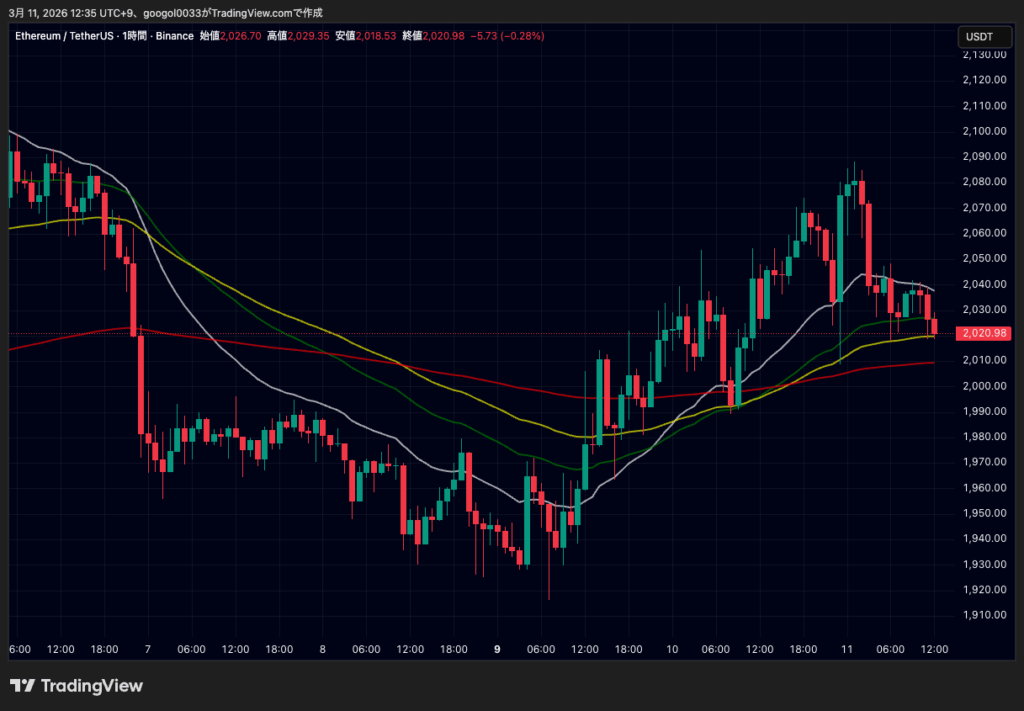The width and height of the screenshot is (1024, 711).
Task: Click the TradingView logo icon
Action: pyautogui.click(x=23, y=686)
